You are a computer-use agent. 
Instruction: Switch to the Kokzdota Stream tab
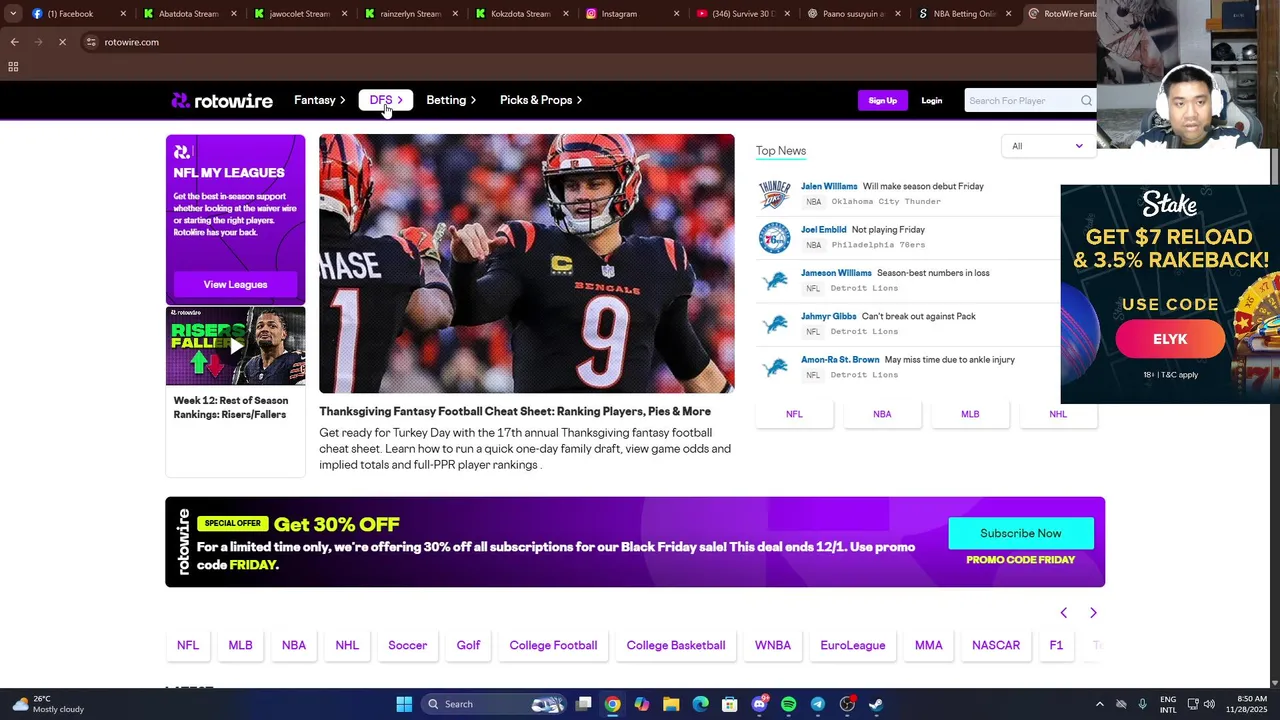[522, 14]
